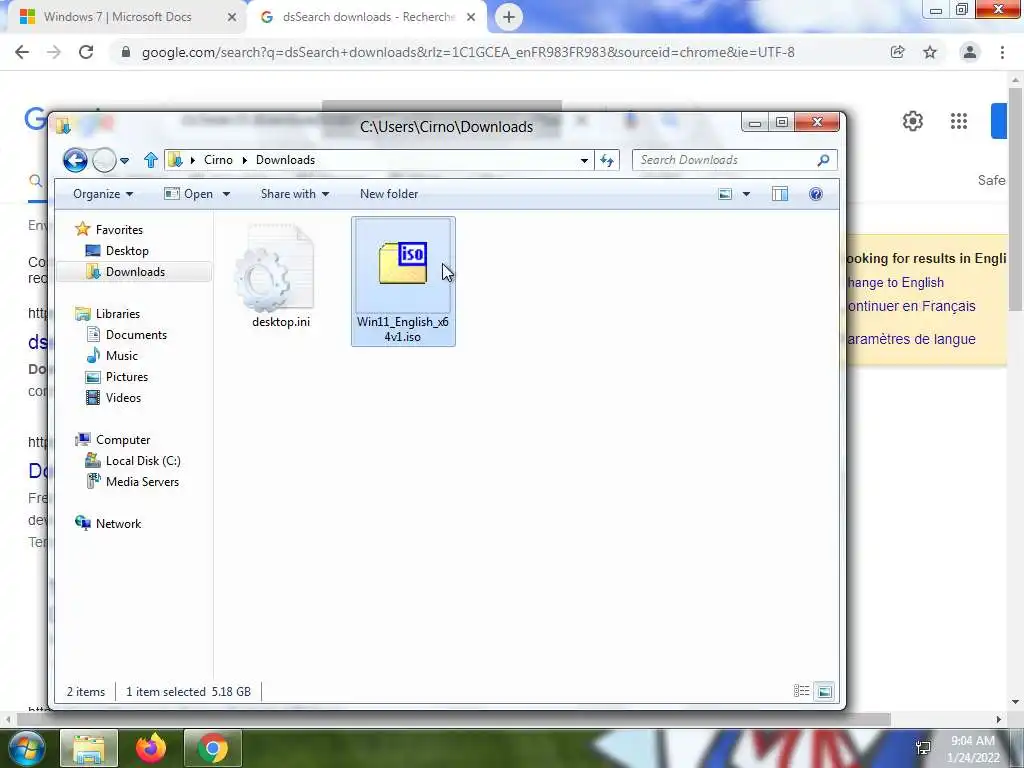Switch to details view via status bar icon
The image size is (1024, 768).
801,691
